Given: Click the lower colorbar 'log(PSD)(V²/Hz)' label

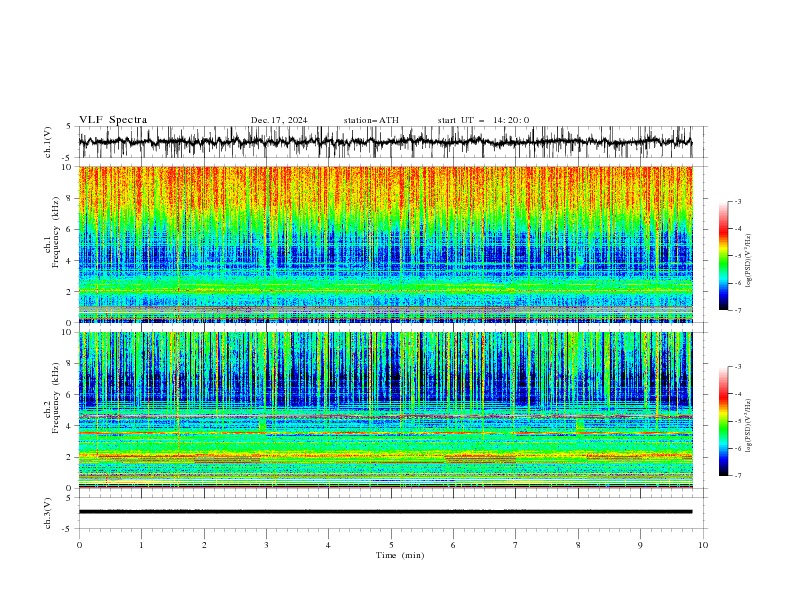Looking at the screenshot, I should 748,426.
